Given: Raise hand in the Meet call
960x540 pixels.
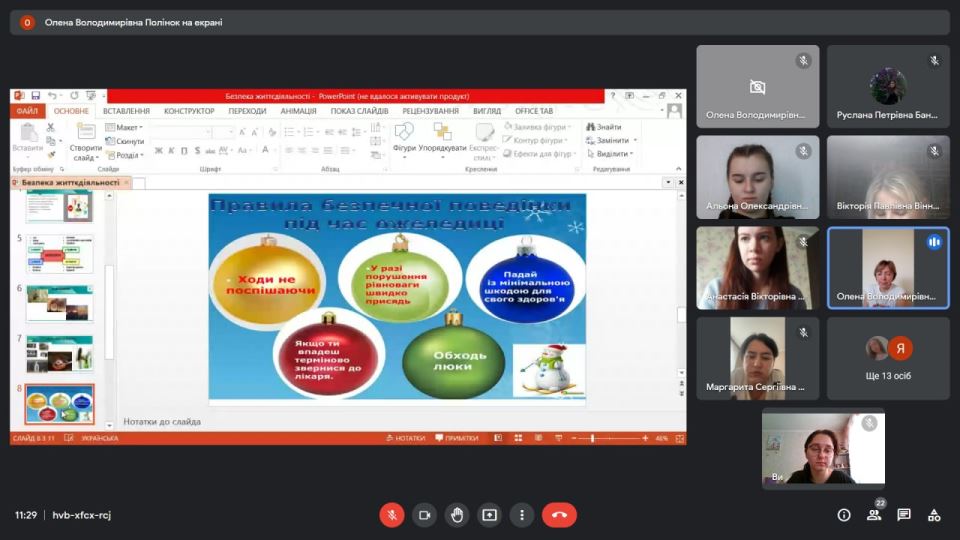Looking at the screenshot, I should [x=457, y=515].
